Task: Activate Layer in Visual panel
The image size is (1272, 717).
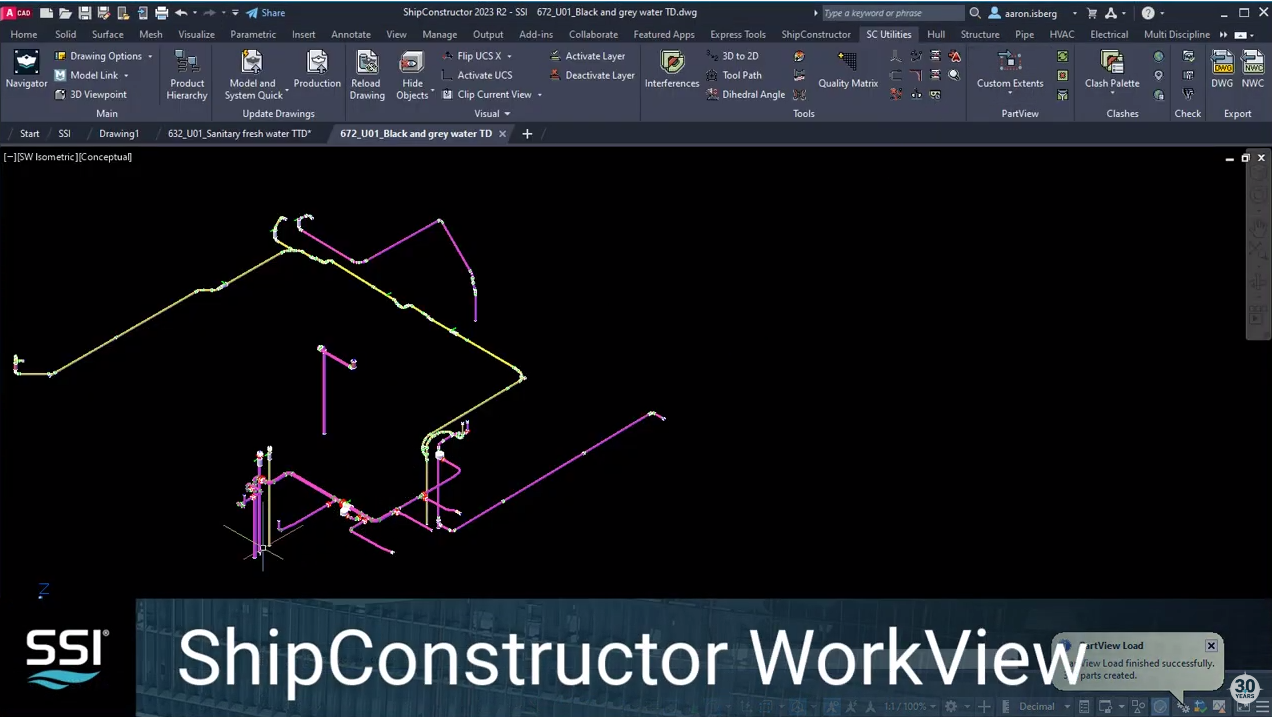Action: pyautogui.click(x=587, y=56)
